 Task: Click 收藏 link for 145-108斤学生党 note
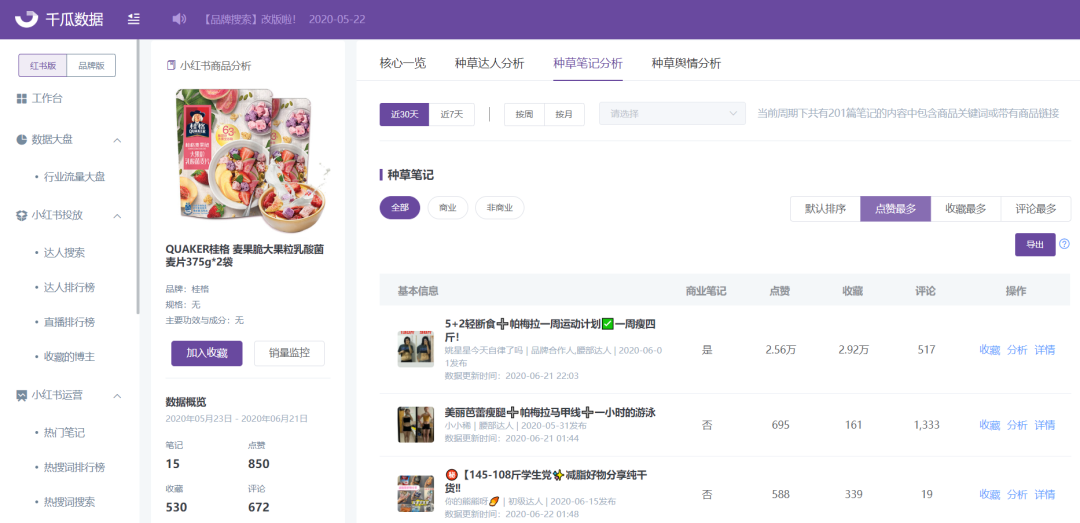coord(990,495)
